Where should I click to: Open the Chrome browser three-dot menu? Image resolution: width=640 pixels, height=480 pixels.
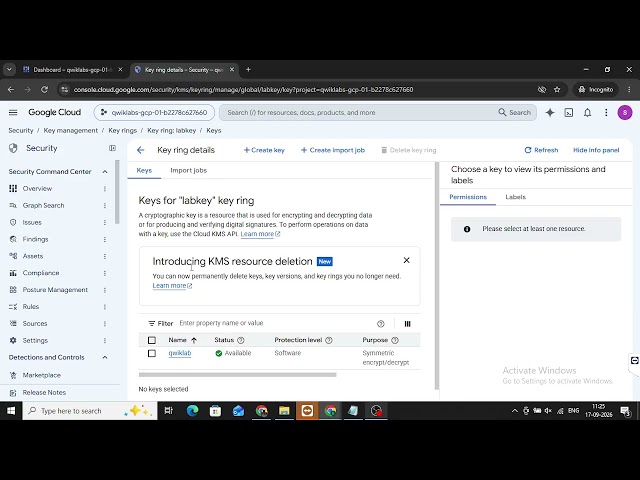pyautogui.click(x=629, y=89)
